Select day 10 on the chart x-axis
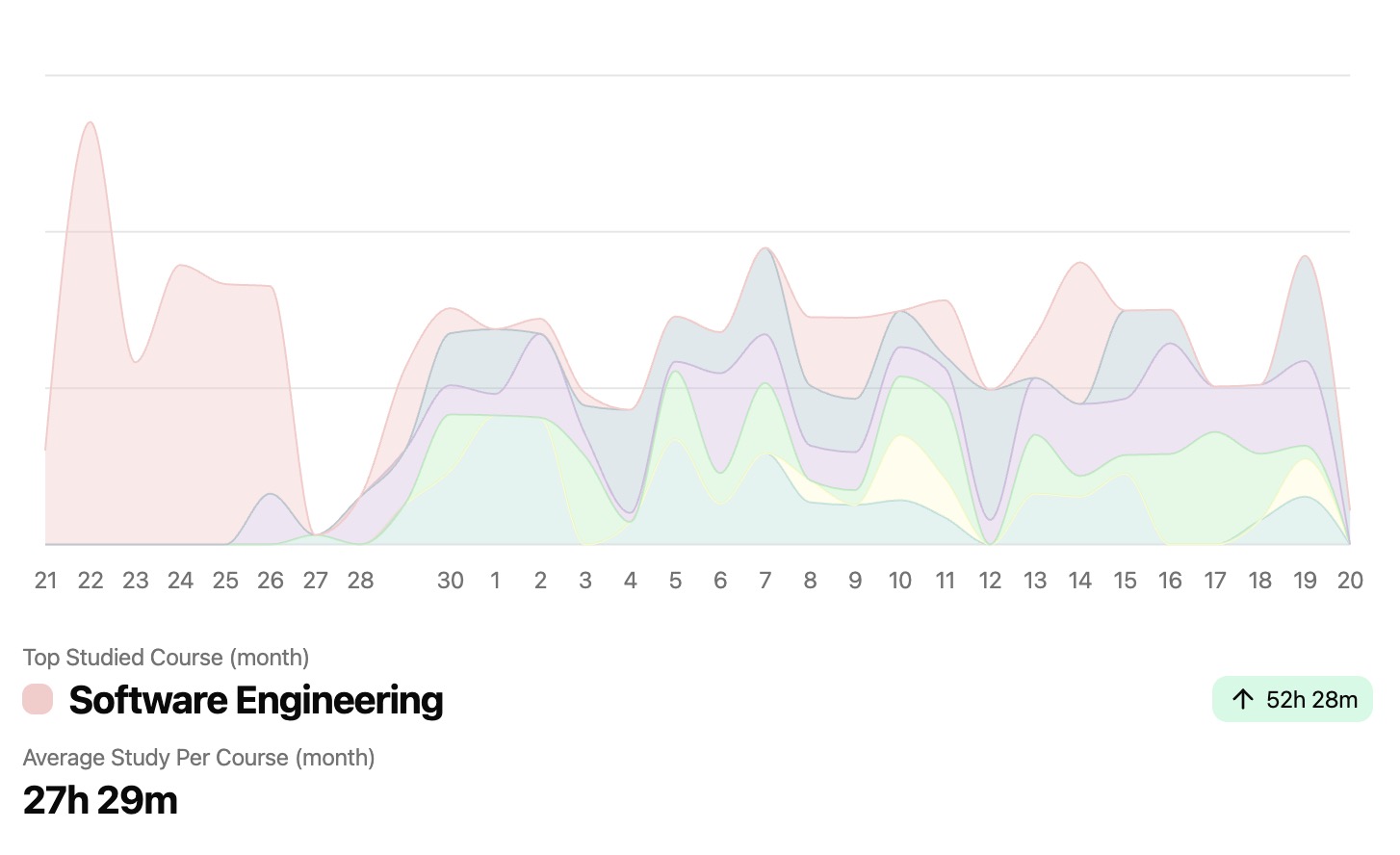The height and width of the screenshot is (855, 1400). [900, 581]
